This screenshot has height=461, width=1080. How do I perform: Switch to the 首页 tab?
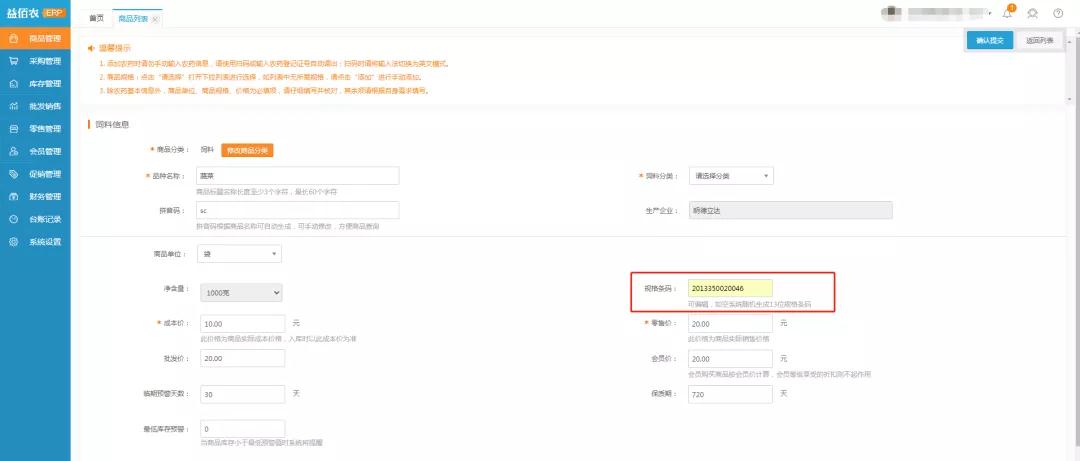tap(96, 19)
